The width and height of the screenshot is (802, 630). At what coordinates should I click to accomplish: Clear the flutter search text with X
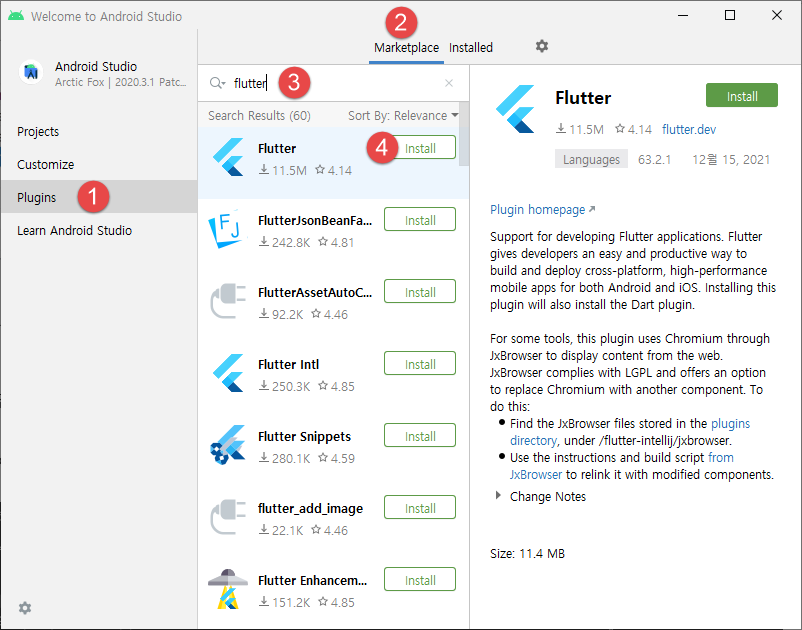pos(449,83)
